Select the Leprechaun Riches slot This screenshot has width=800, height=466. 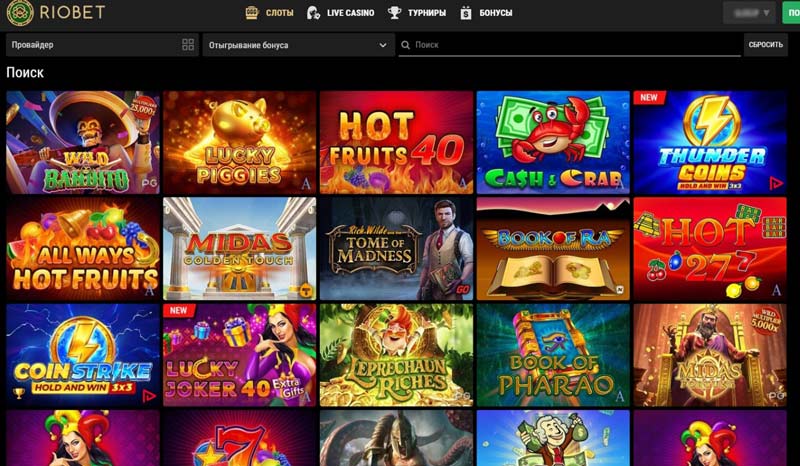(396, 355)
